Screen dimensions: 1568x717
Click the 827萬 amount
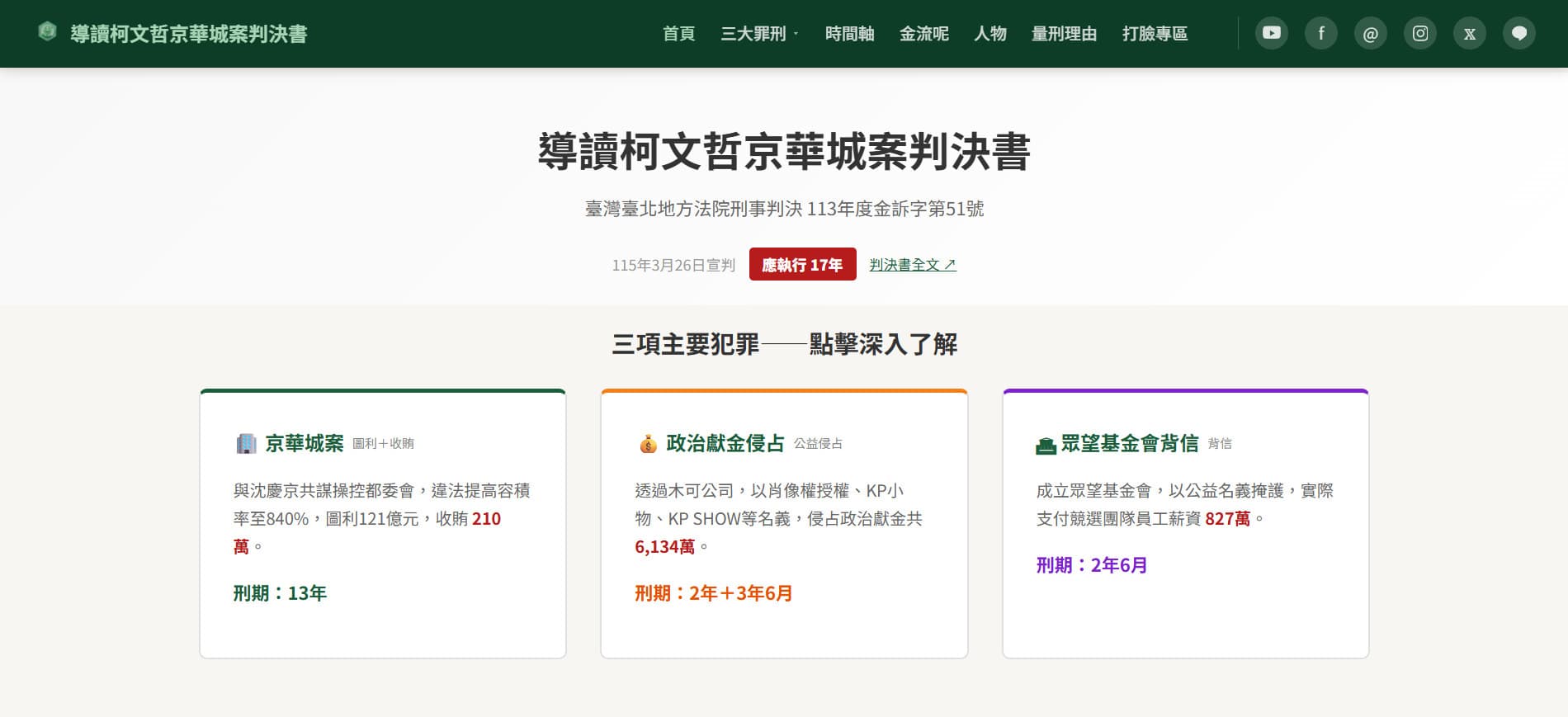tap(1227, 519)
